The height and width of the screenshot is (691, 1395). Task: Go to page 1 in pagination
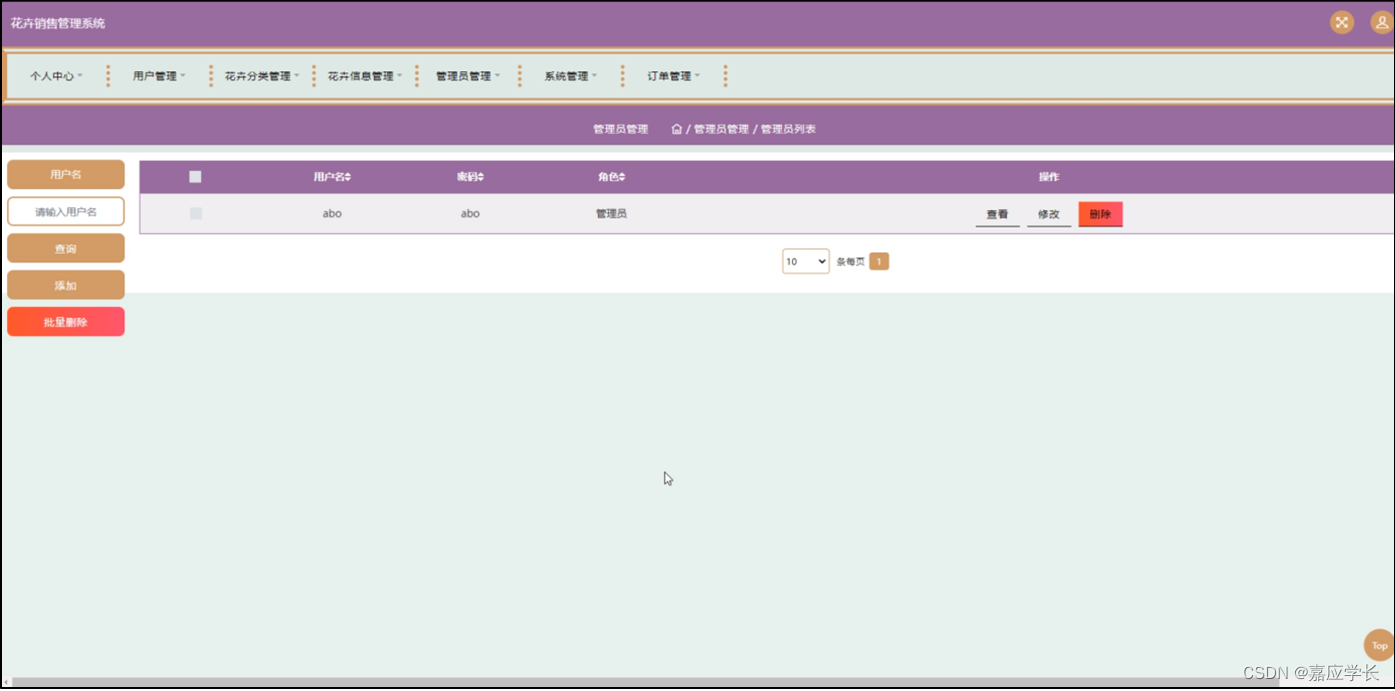pos(879,262)
